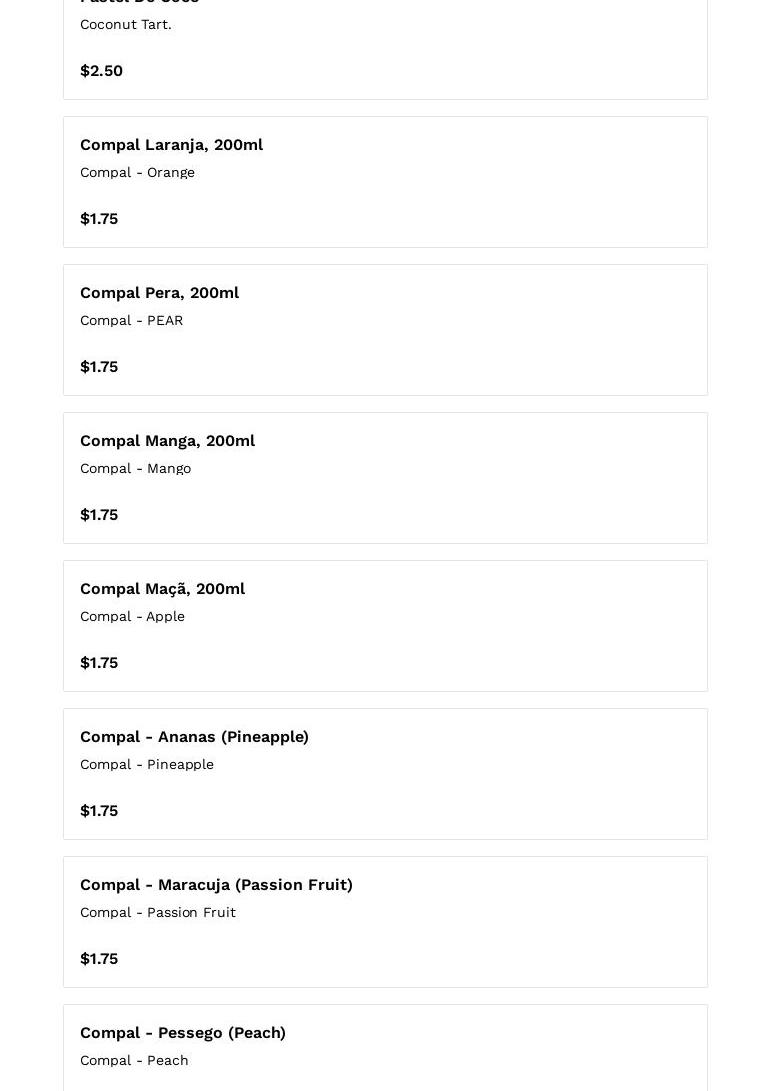Click the $2.50 Coconut Tart price
Screen dimensions: 770x1091
pyautogui.click(x=101, y=71)
